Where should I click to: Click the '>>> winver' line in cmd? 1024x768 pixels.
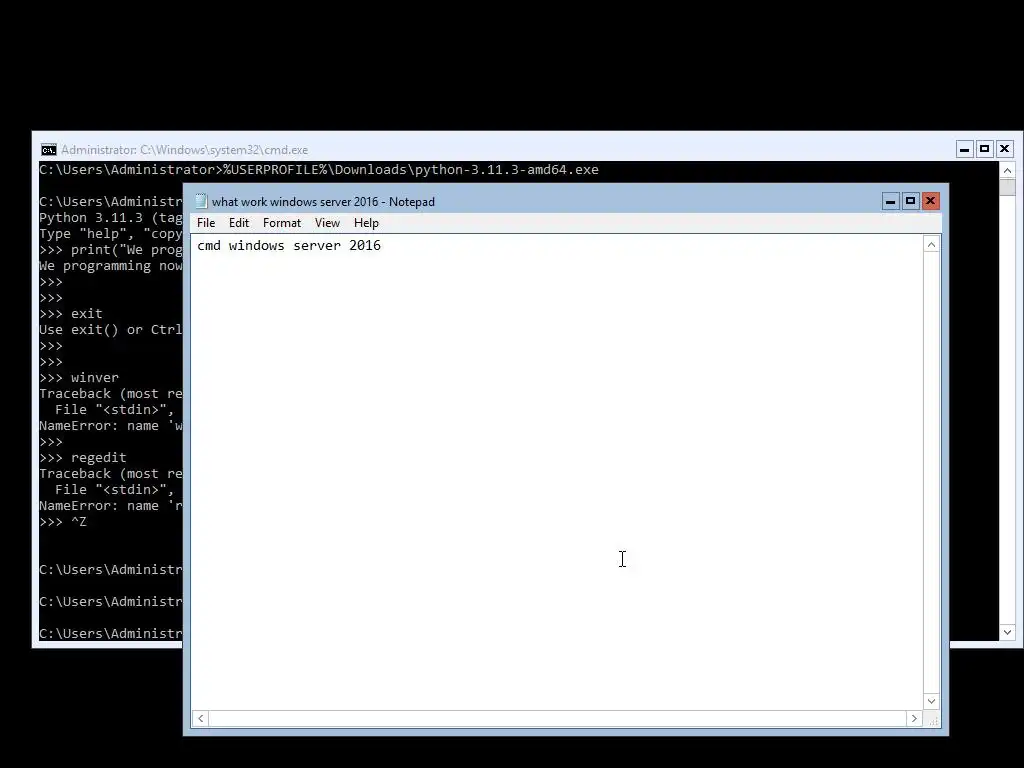point(79,377)
